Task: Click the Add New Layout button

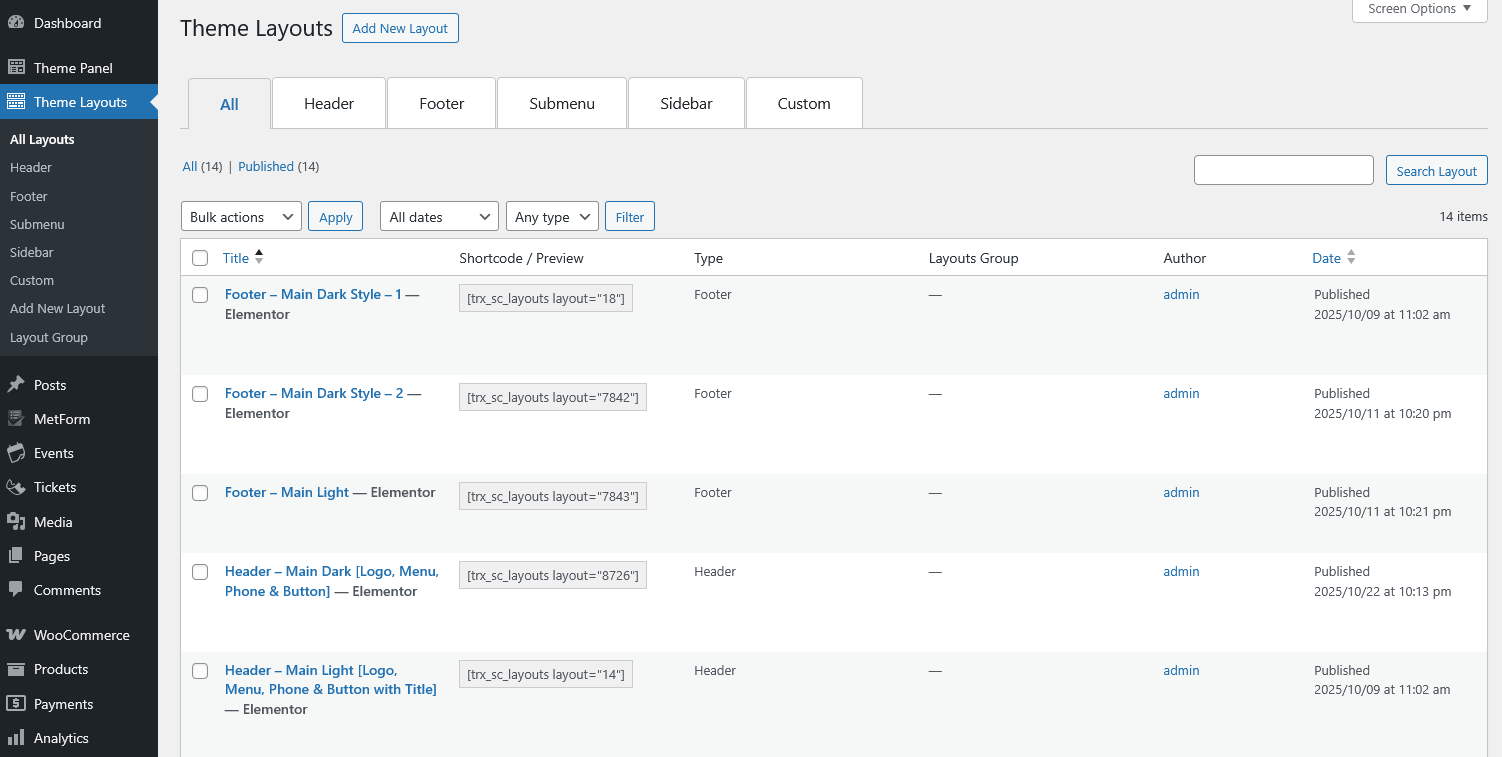Action: pos(400,28)
